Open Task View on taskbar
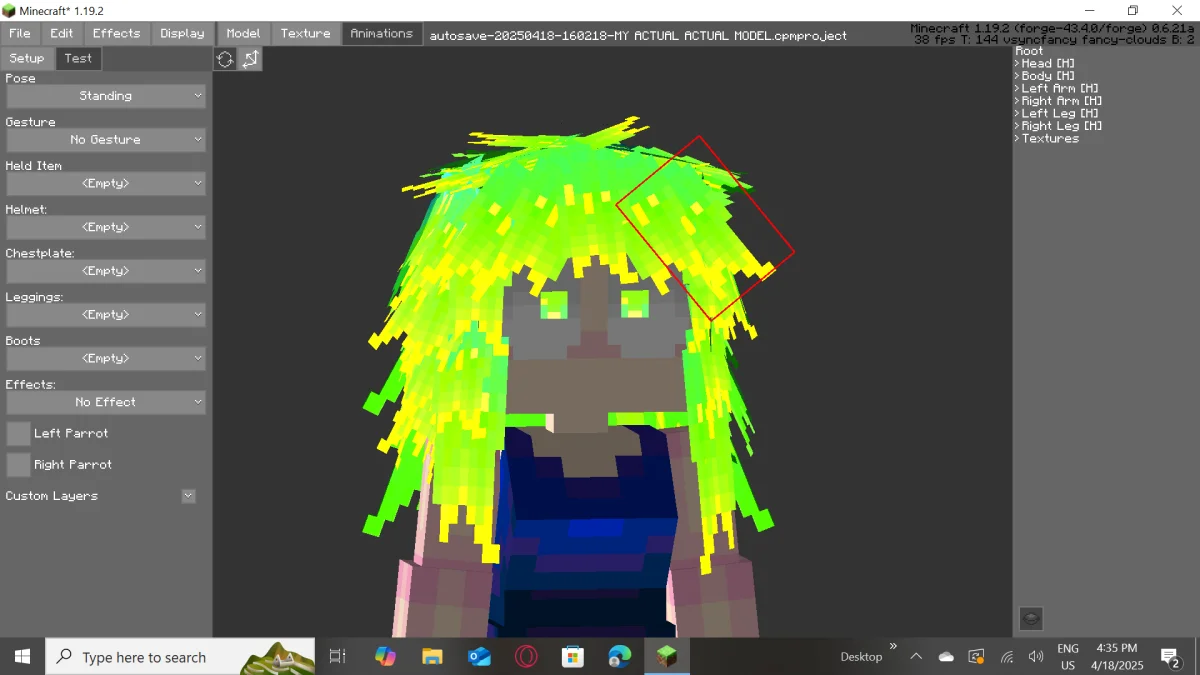 click(337, 657)
